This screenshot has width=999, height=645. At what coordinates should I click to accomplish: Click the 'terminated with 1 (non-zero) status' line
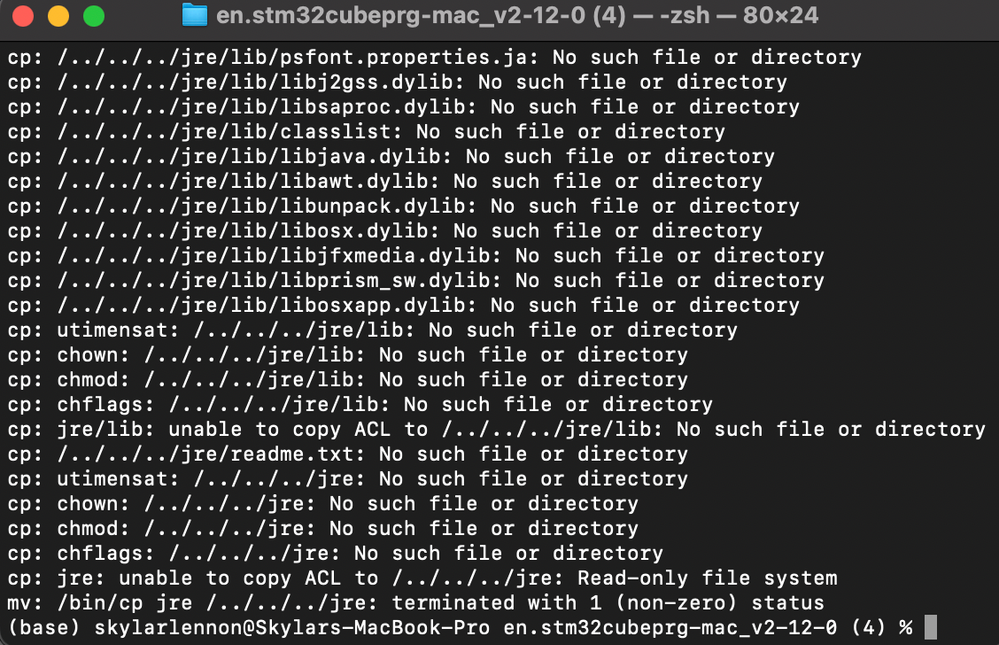pos(416,604)
